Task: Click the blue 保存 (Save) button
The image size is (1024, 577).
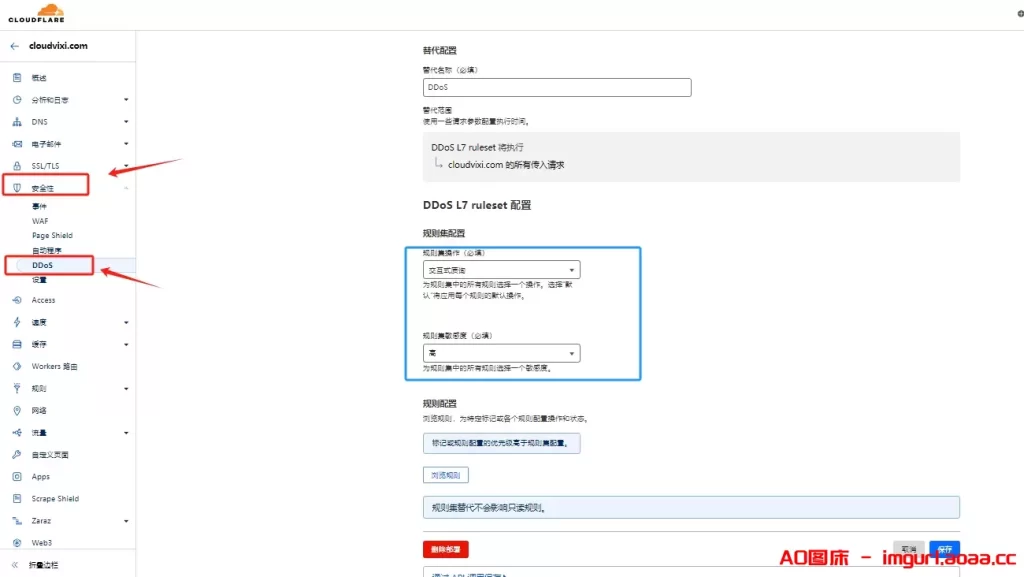Action: pos(944,549)
